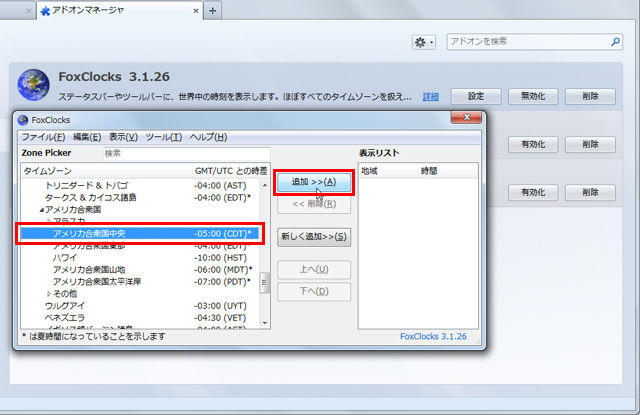
Task: Close the FoxClocks dialog window
Action: coord(467,118)
